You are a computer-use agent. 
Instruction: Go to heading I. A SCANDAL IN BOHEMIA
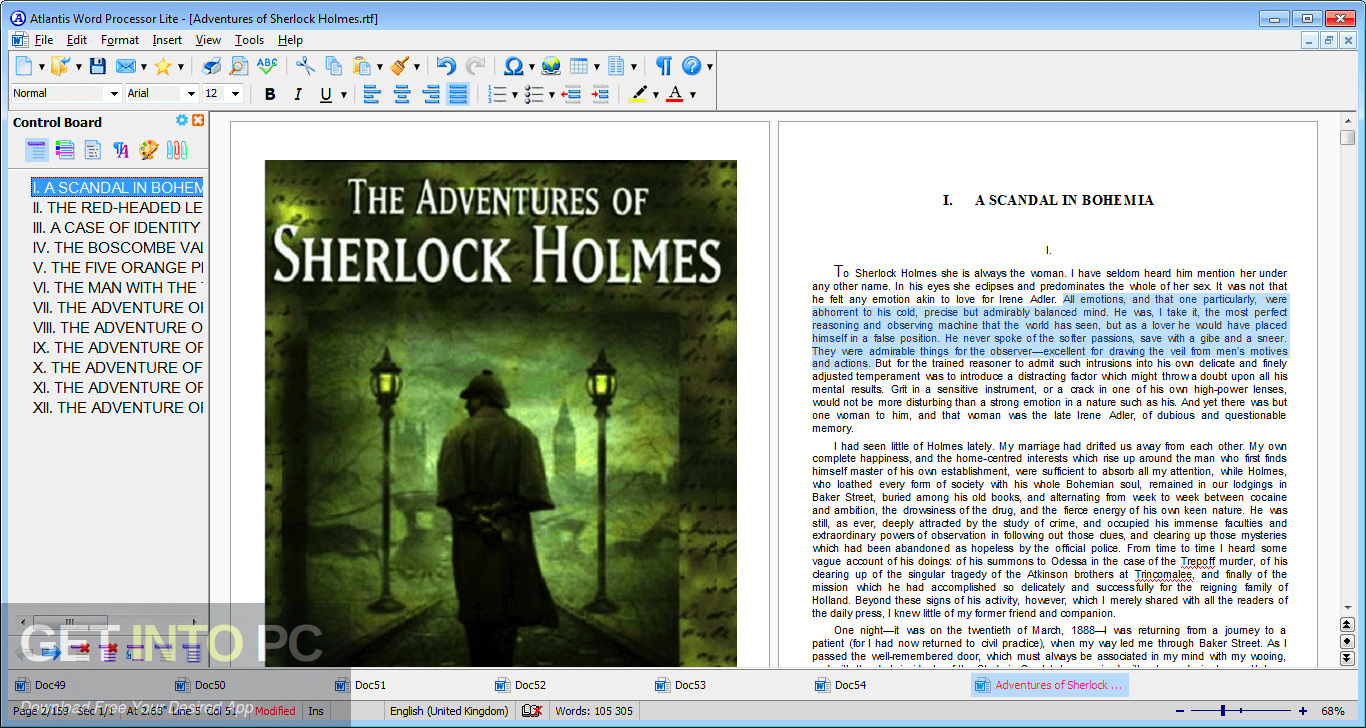tap(117, 187)
